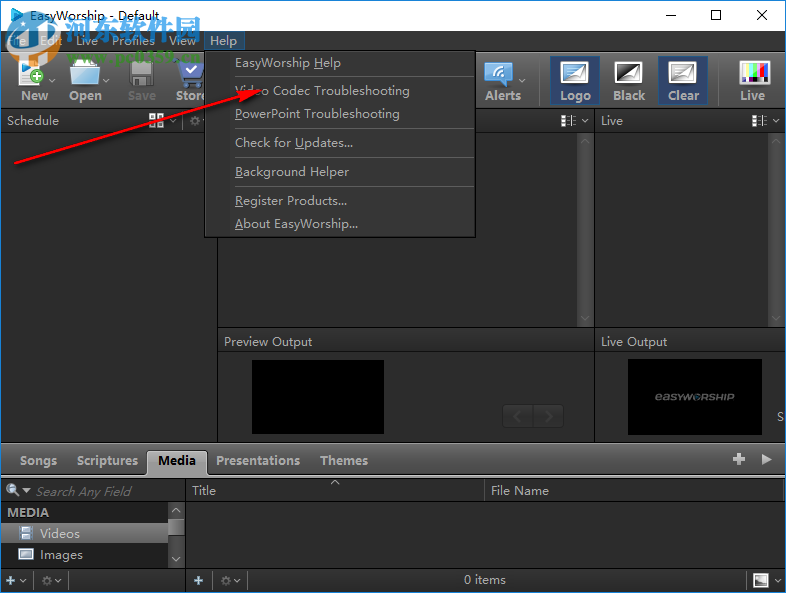Click the play arrow beside resource tabs

766,459
